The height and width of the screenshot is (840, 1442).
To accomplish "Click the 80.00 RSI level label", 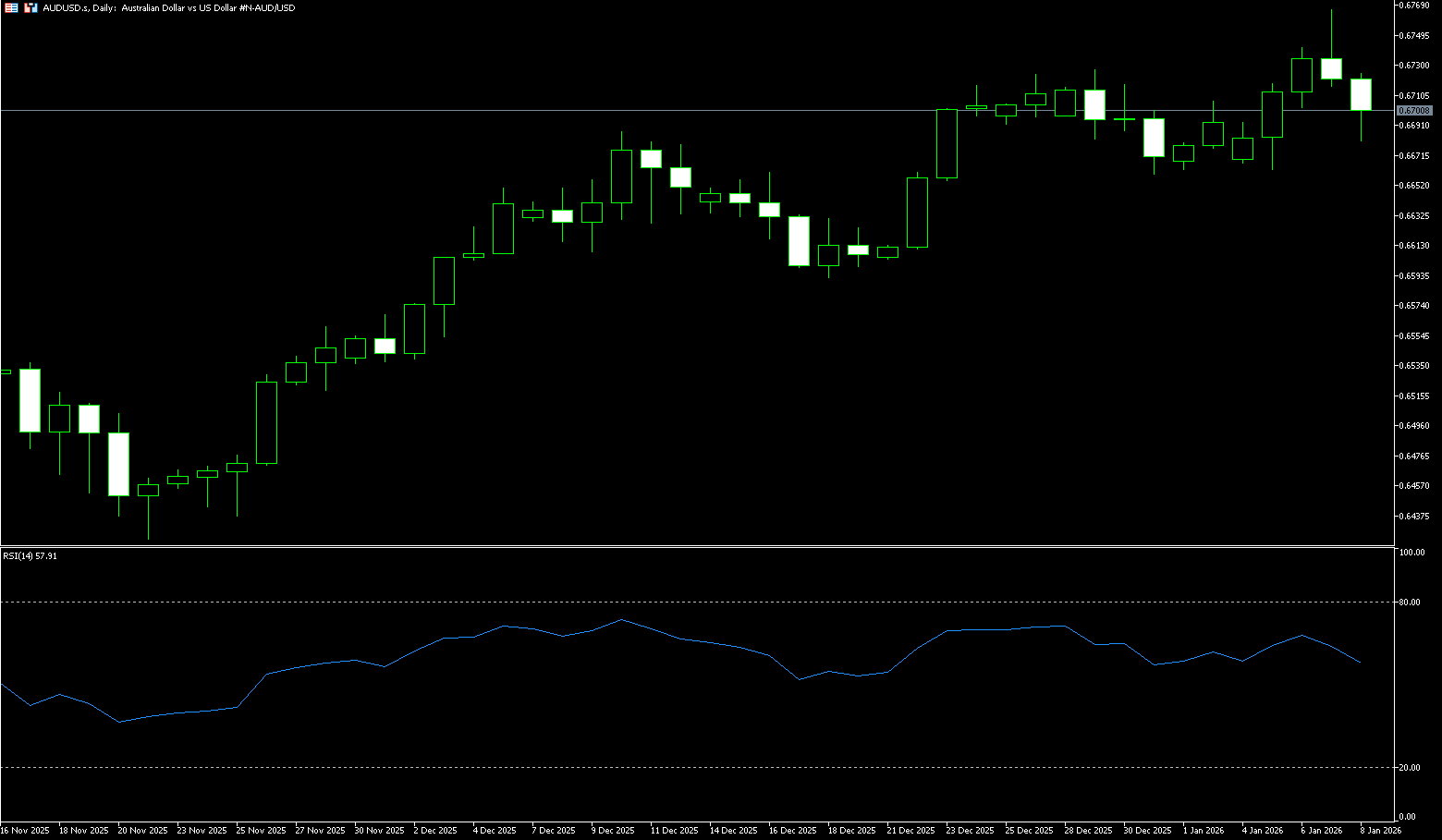I will tap(1410, 603).
